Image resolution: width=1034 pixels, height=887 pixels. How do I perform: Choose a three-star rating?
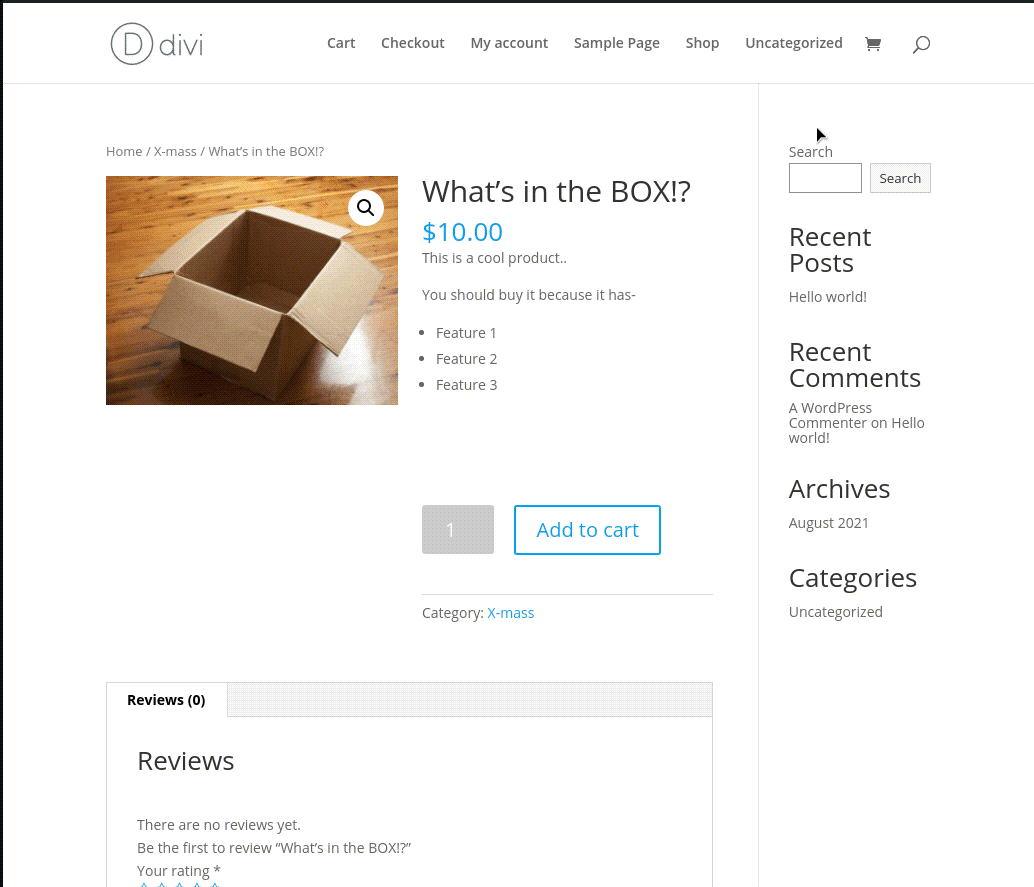point(179,883)
